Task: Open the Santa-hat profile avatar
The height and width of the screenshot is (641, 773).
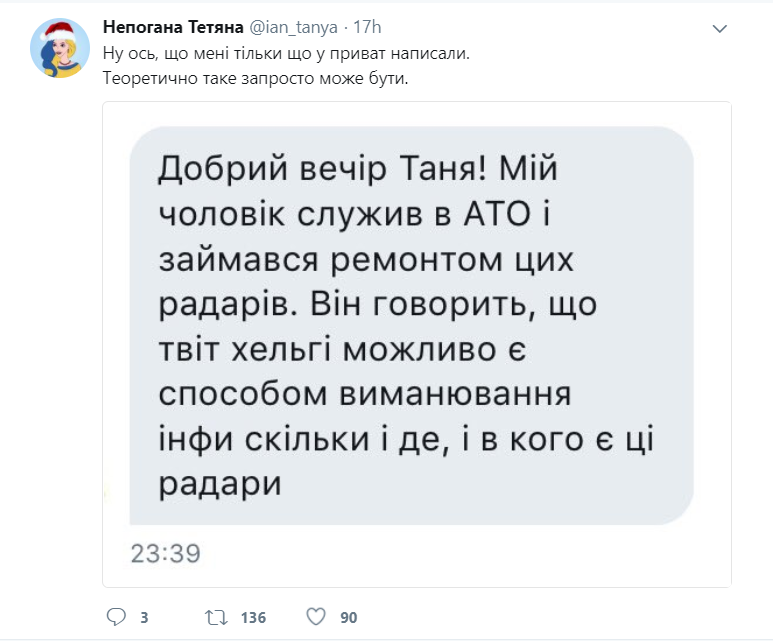Action: coord(60,48)
